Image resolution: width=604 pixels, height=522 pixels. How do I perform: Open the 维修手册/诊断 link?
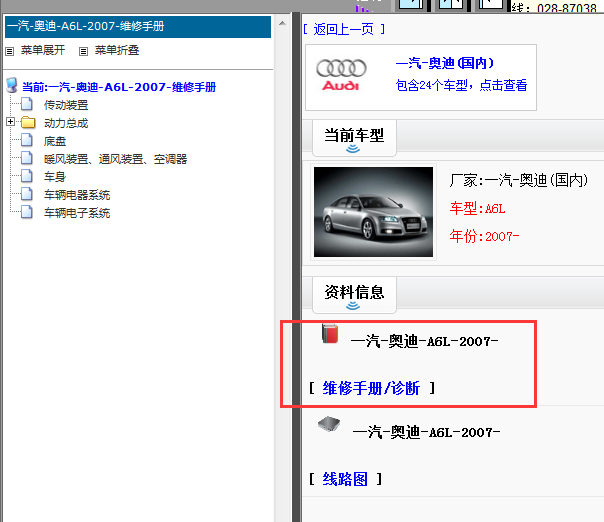click(371, 388)
